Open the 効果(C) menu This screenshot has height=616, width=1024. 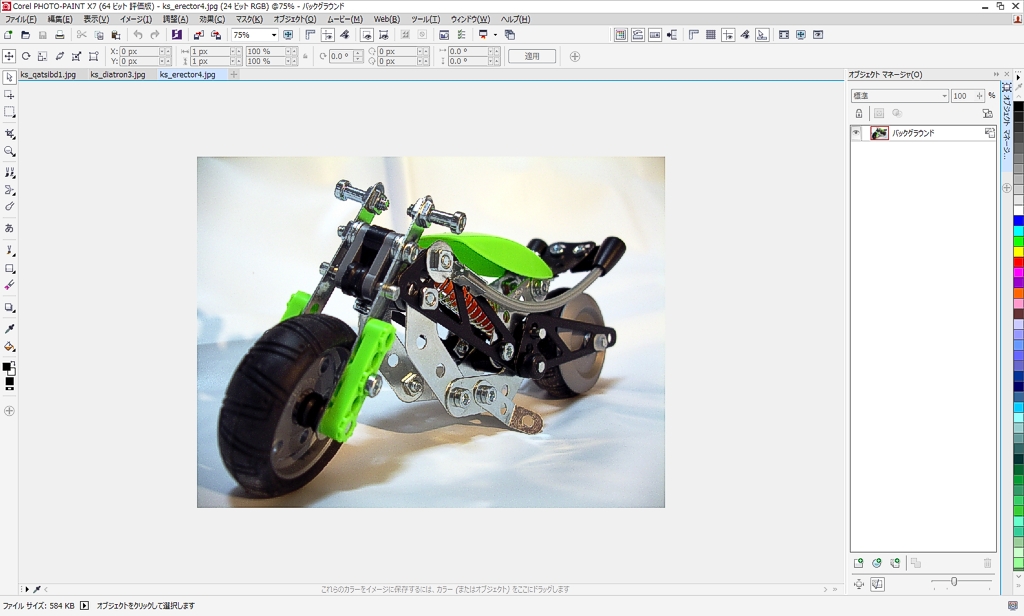click(212, 19)
